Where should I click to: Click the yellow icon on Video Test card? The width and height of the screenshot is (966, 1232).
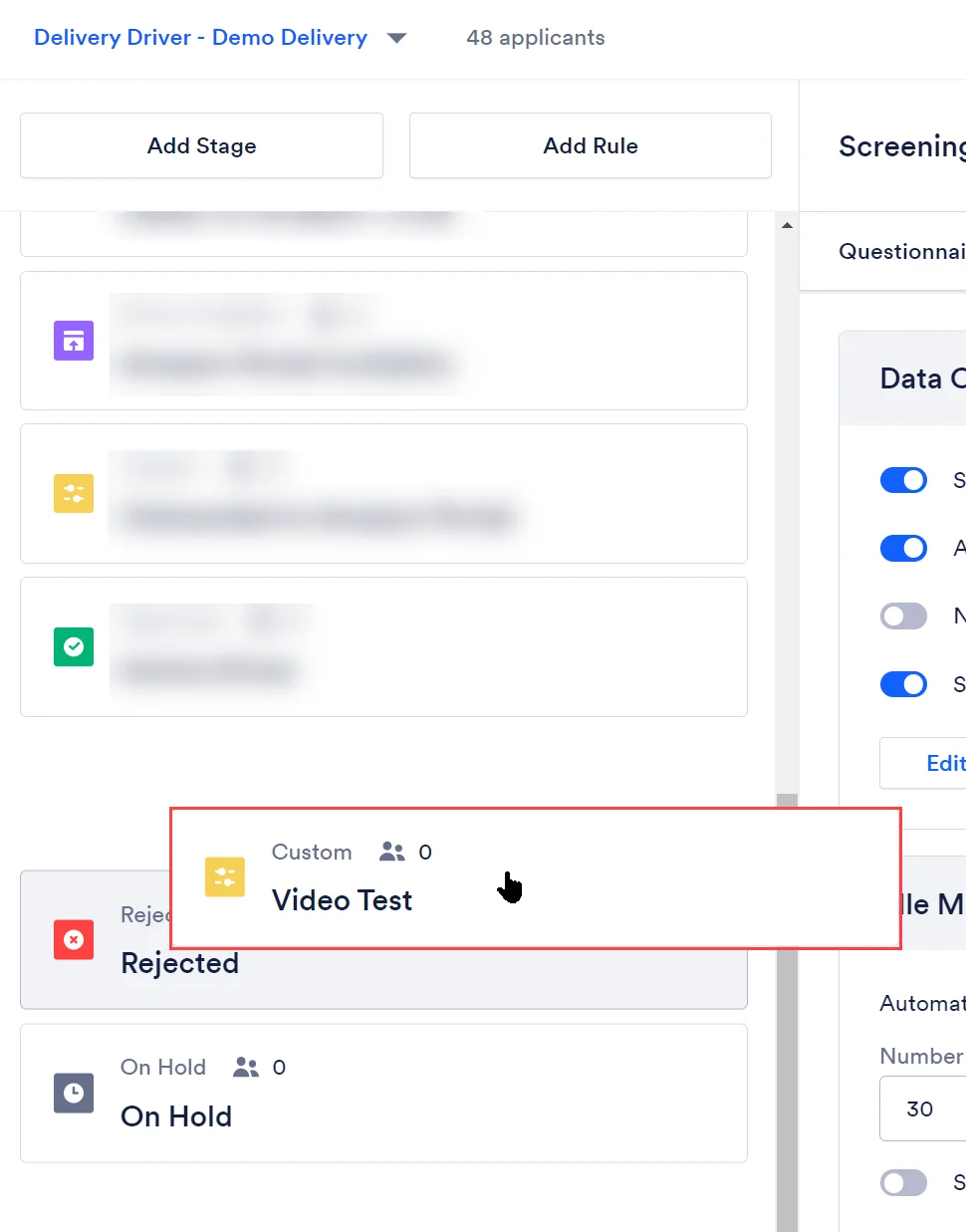coord(225,876)
